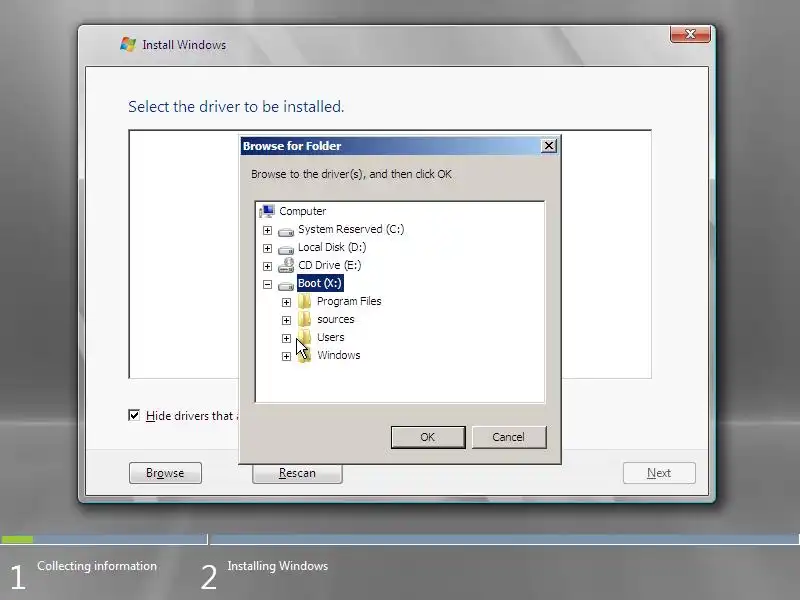The height and width of the screenshot is (600, 800).
Task: Cancel the Browse for Folder dialog
Action: click(x=509, y=437)
